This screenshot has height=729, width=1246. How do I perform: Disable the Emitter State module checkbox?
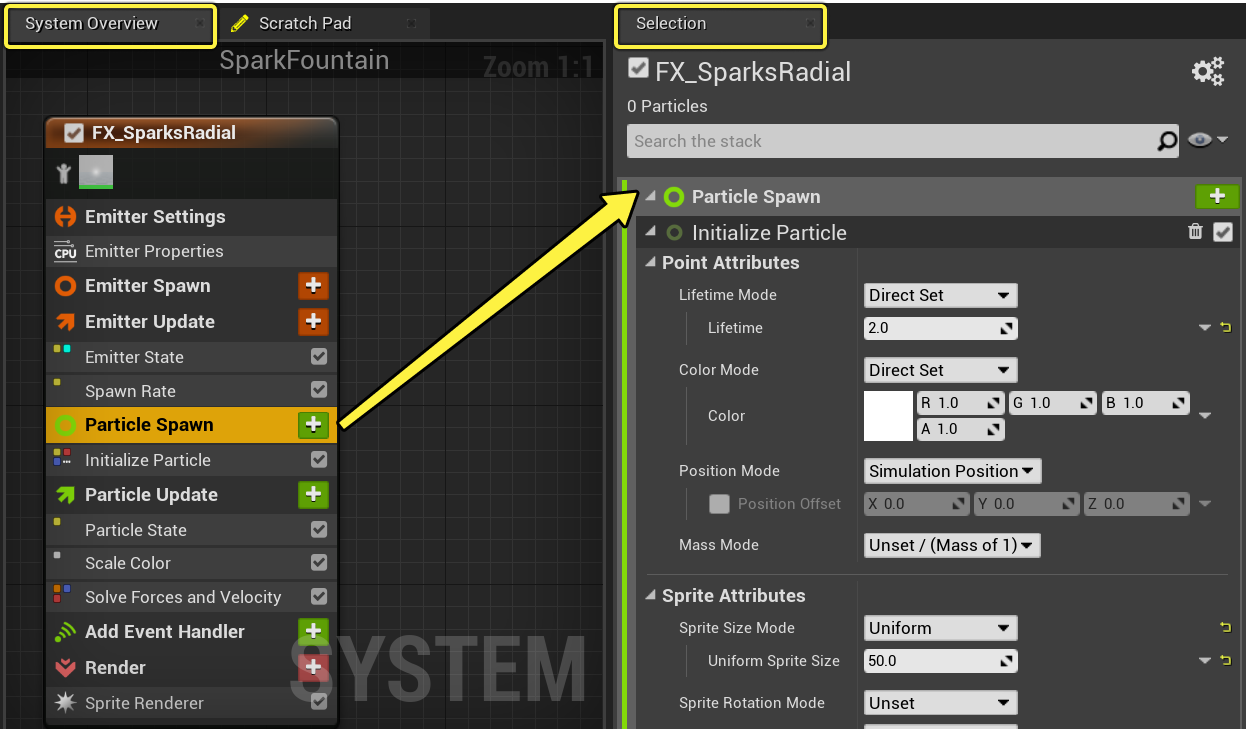point(319,356)
